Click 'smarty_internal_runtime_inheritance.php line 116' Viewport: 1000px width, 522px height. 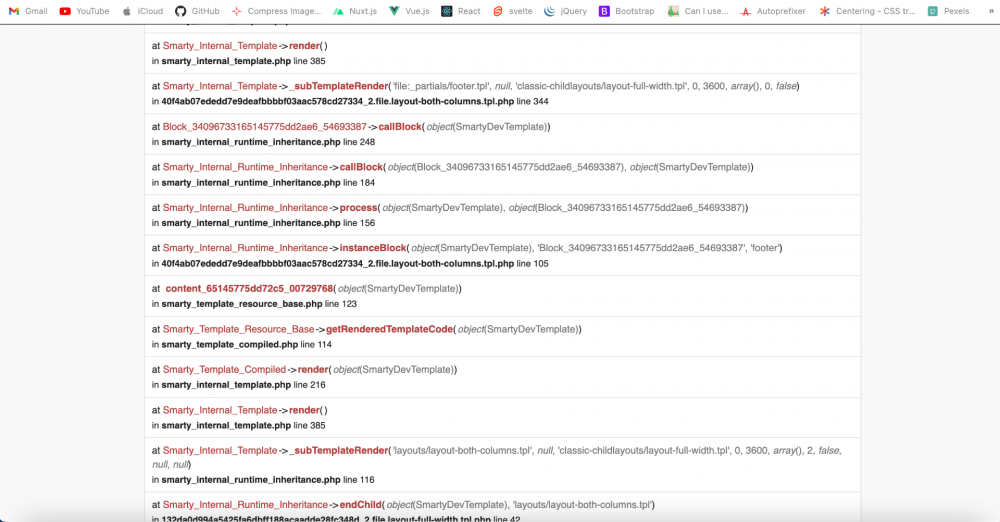(268, 480)
